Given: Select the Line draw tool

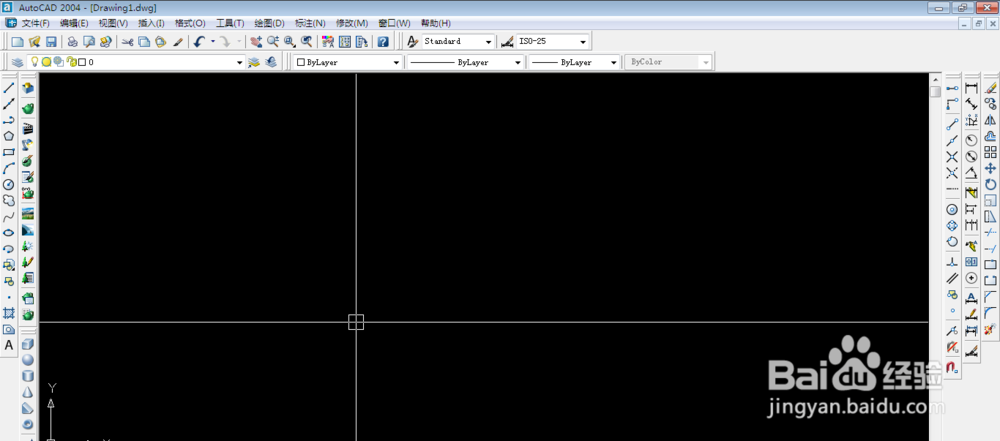Looking at the screenshot, I should pyautogui.click(x=9, y=89).
